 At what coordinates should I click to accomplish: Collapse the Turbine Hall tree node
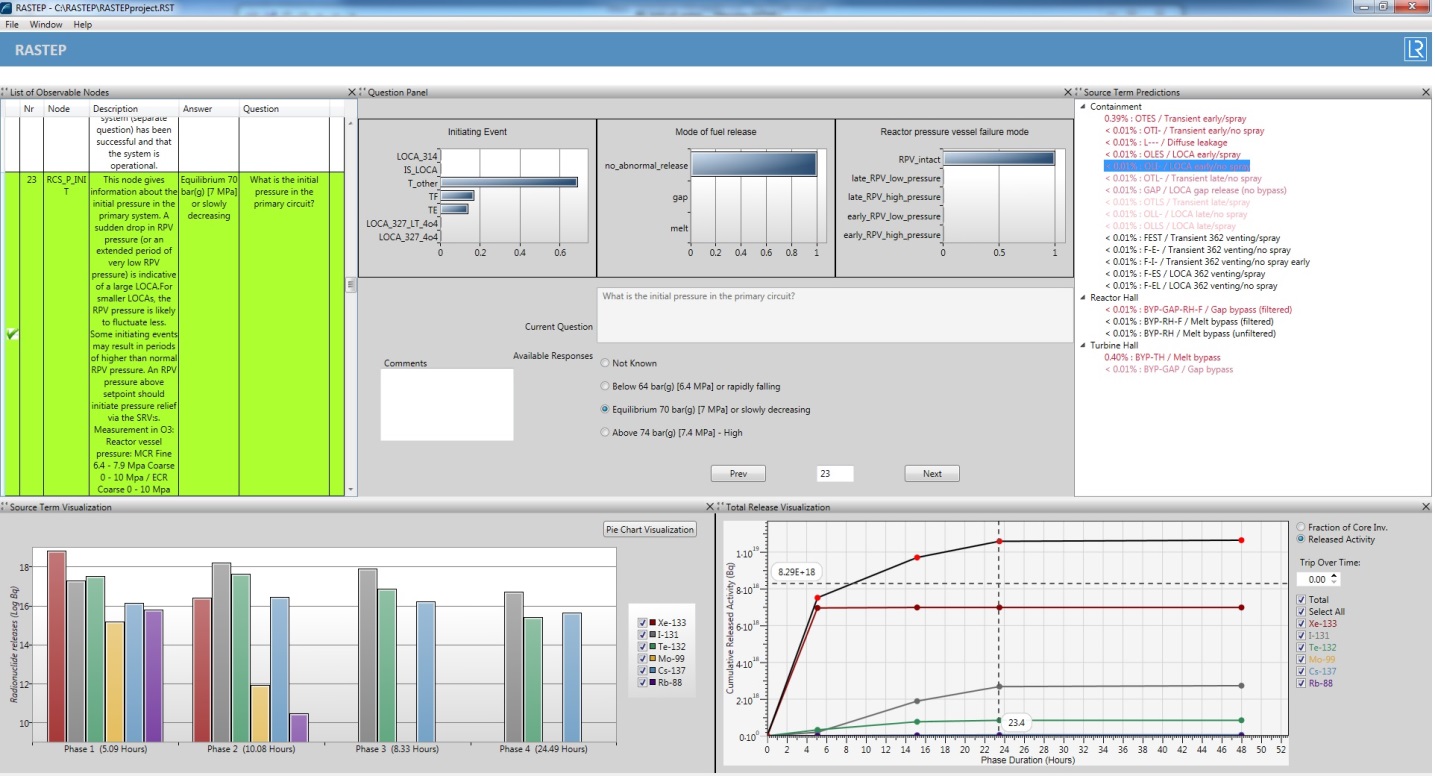[x=1083, y=345]
